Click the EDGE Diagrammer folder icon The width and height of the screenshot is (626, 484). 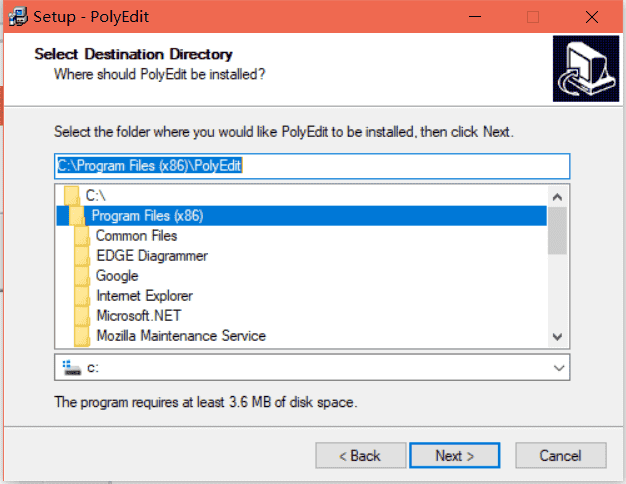82,256
